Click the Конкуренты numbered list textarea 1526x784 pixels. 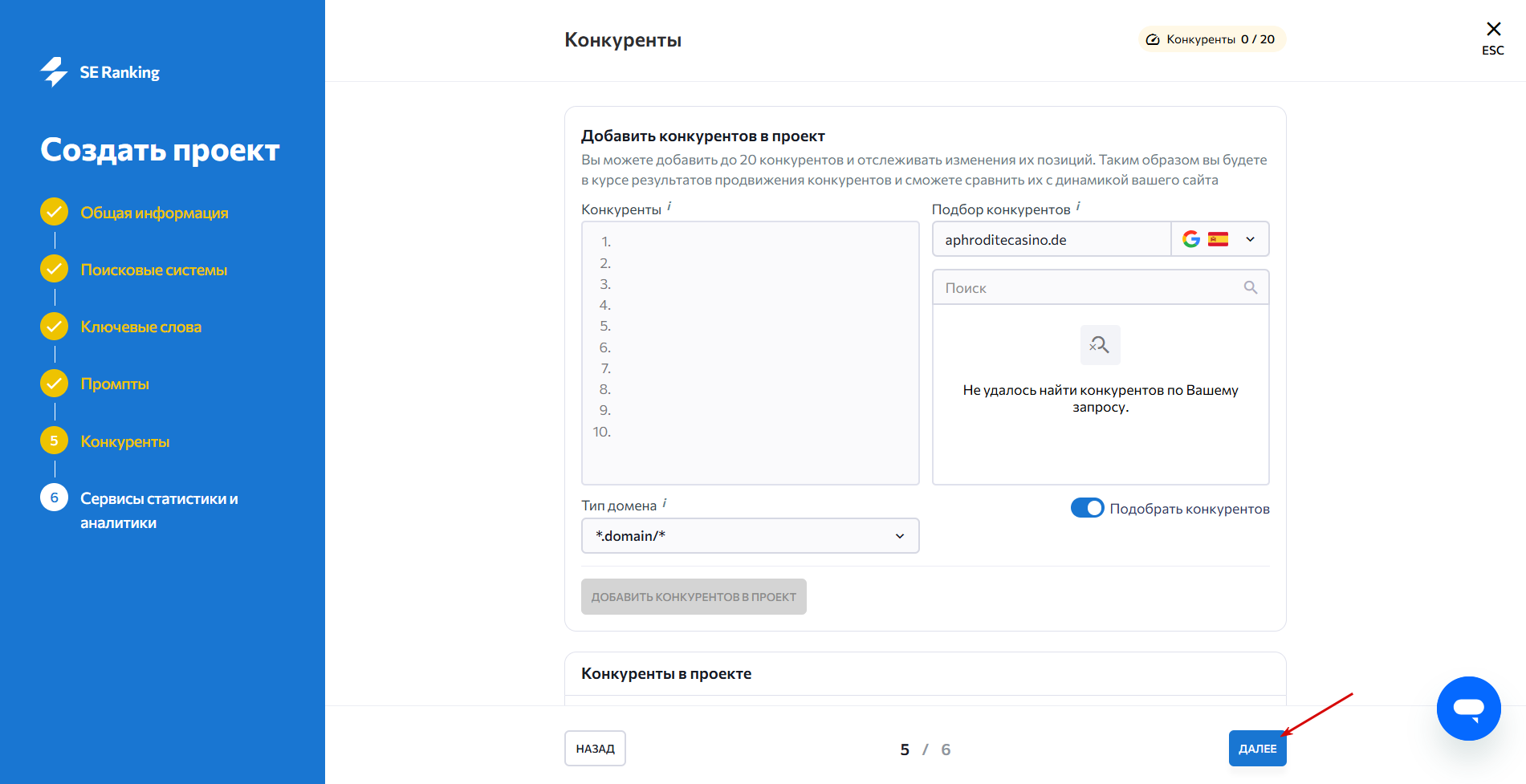750,353
